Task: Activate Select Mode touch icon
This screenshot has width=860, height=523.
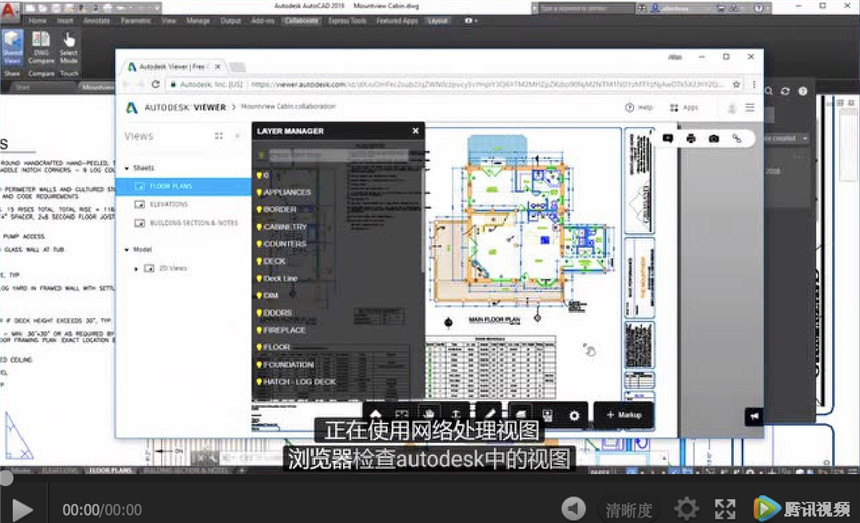Action: [x=69, y=48]
